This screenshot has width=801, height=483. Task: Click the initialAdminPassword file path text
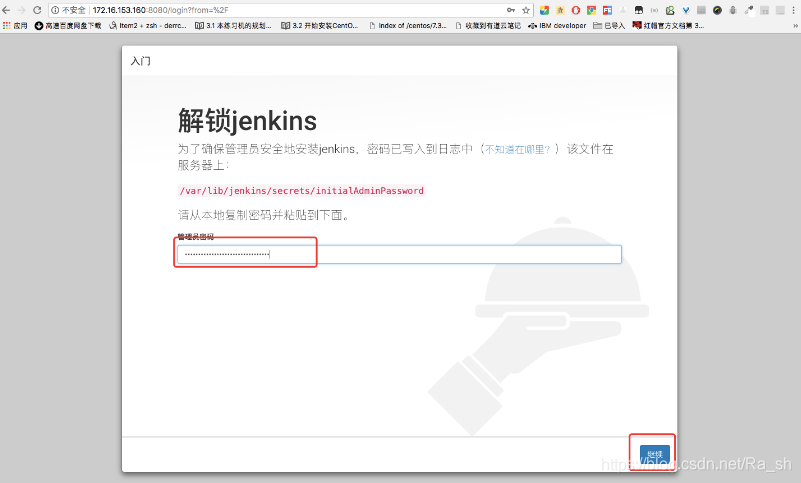pyautogui.click(x=301, y=191)
